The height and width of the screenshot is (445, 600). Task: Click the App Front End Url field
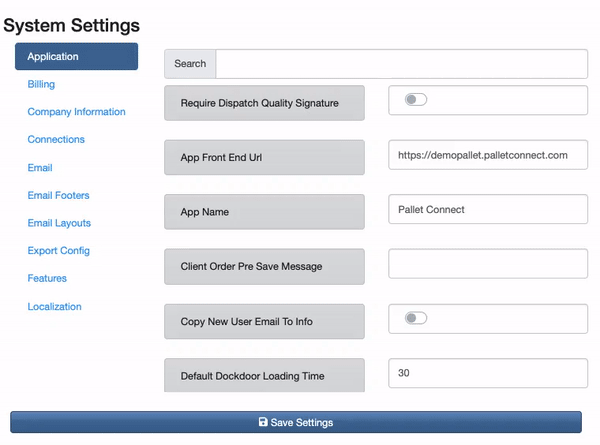[488, 155]
